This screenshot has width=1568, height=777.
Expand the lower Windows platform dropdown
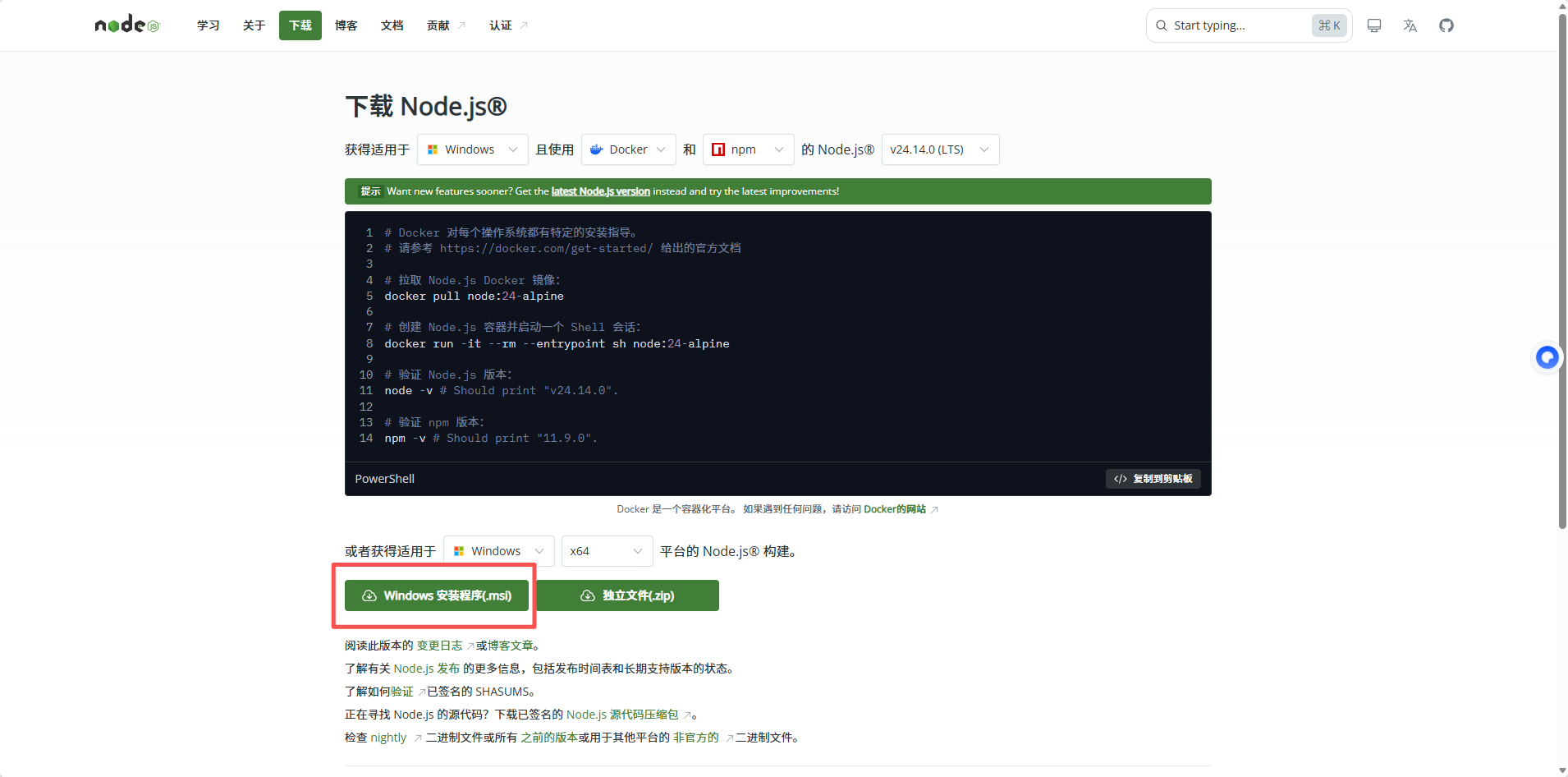[499, 551]
